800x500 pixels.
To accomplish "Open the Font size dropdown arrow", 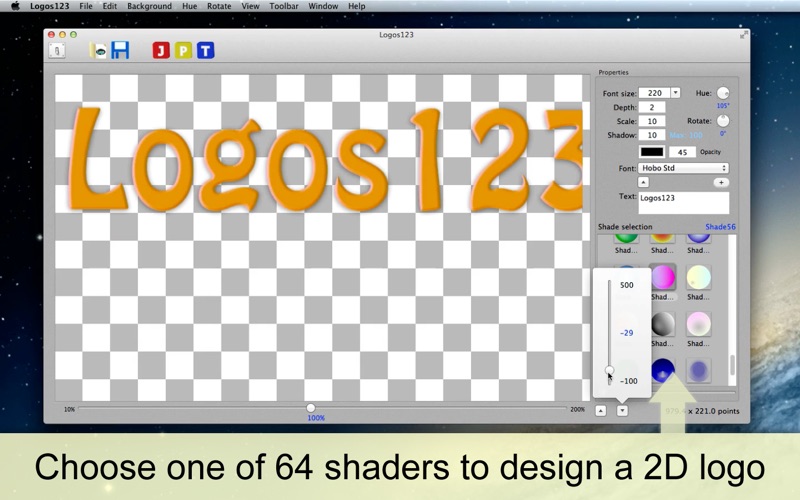I will click(x=676, y=93).
